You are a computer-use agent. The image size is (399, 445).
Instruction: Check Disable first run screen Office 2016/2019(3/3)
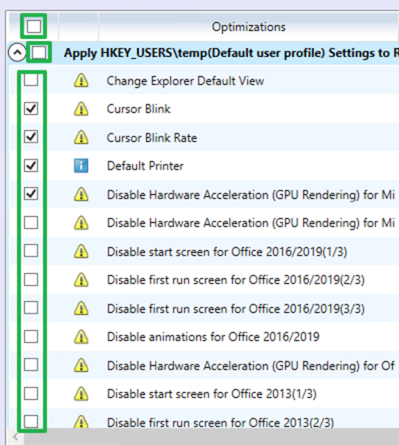pos(31,308)
